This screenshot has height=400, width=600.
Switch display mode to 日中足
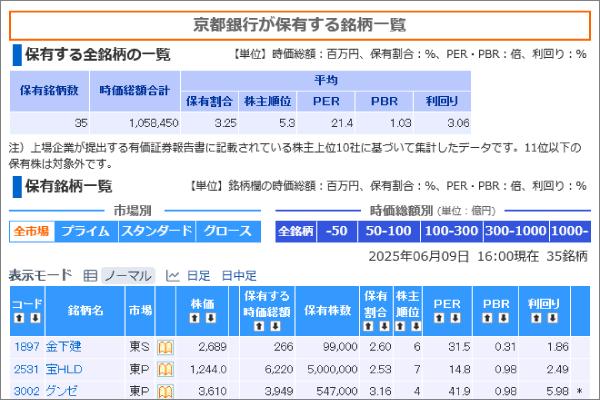click(239, 276)
